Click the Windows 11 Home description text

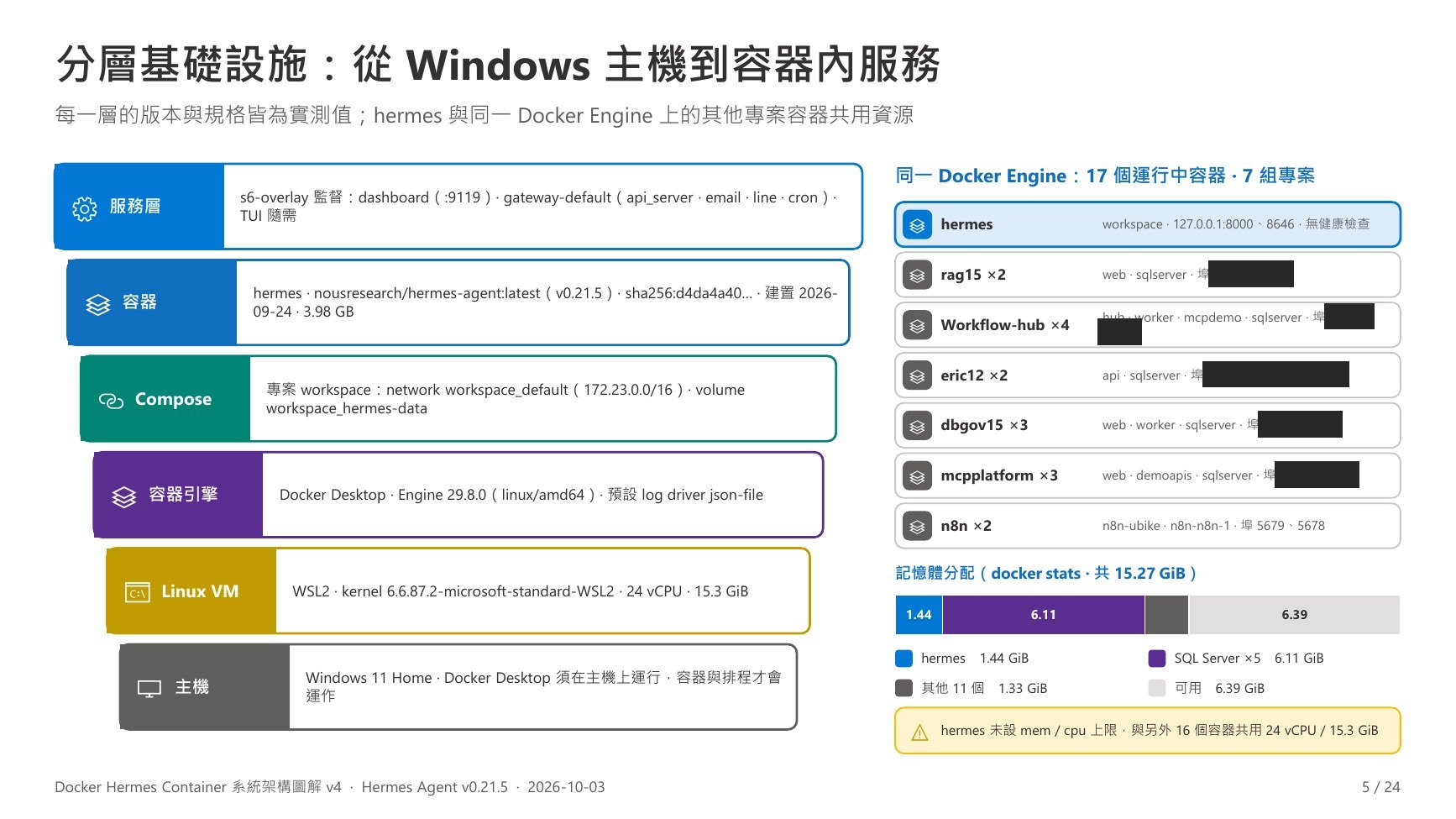coord(543,687)
